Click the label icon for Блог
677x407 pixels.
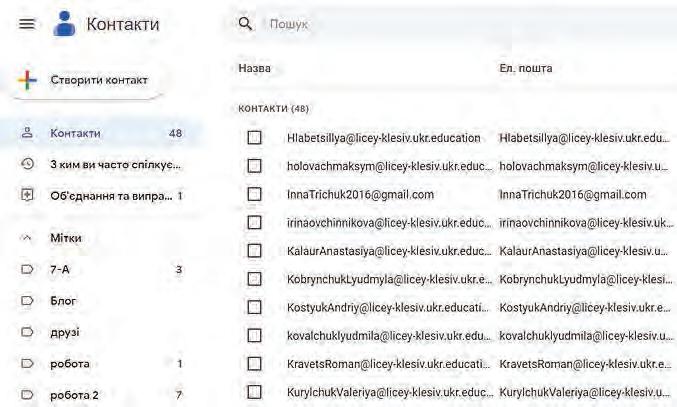(27, 301)
